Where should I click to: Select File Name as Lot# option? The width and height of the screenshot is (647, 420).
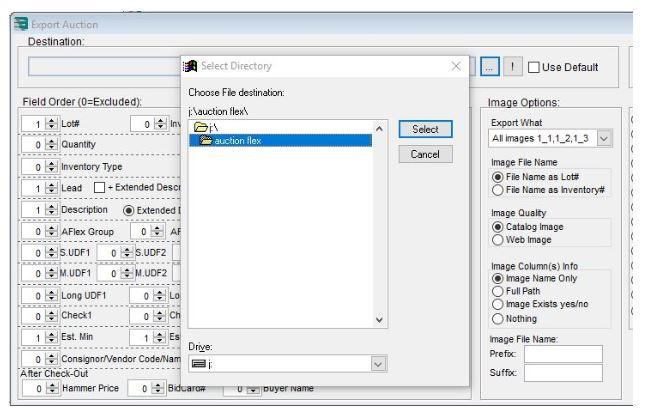click(x=498, y=177)
